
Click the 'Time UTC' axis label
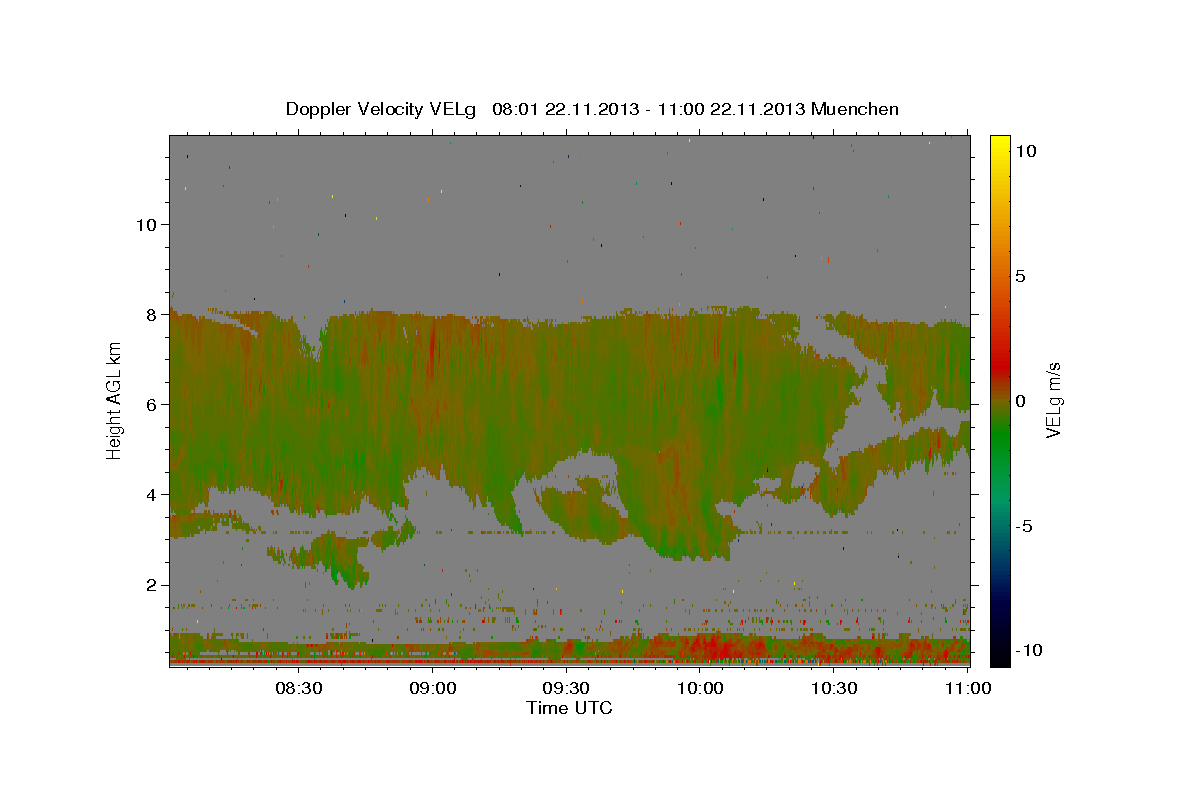[569, 708]
